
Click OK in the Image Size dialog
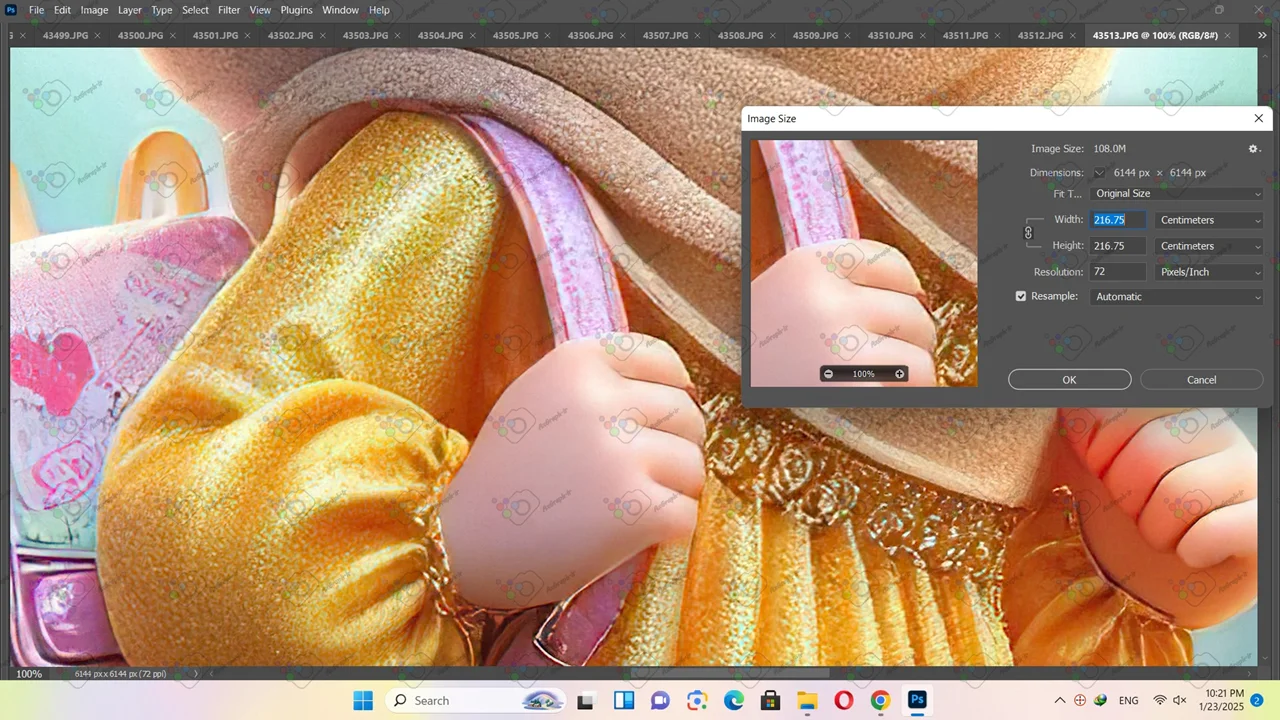1069,380
